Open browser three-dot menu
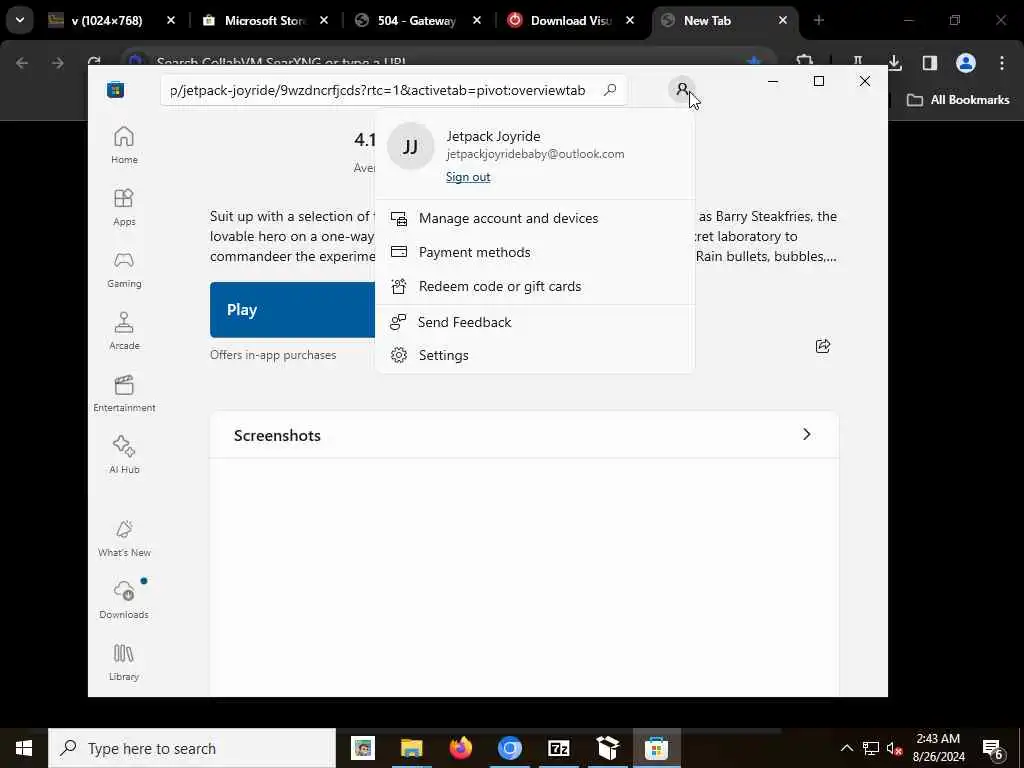Viewport: 1024px width, 768px height. (1002, 63)
